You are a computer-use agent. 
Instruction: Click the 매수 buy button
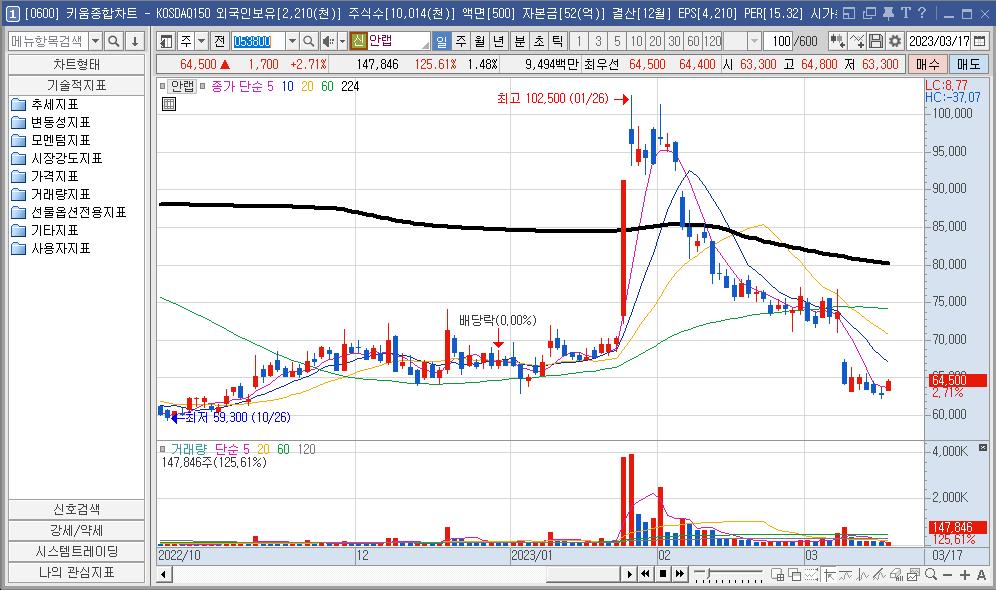(x=927, y=65)
